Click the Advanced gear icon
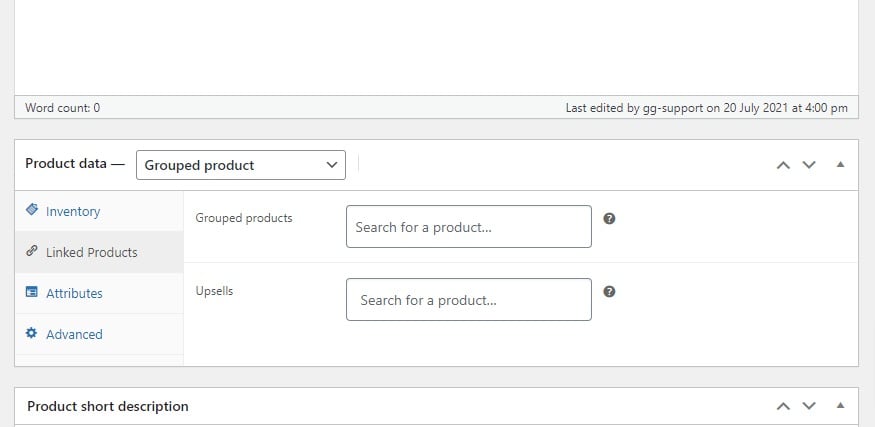The height and width of the screenshot is (427, 875). pos(32,333)
